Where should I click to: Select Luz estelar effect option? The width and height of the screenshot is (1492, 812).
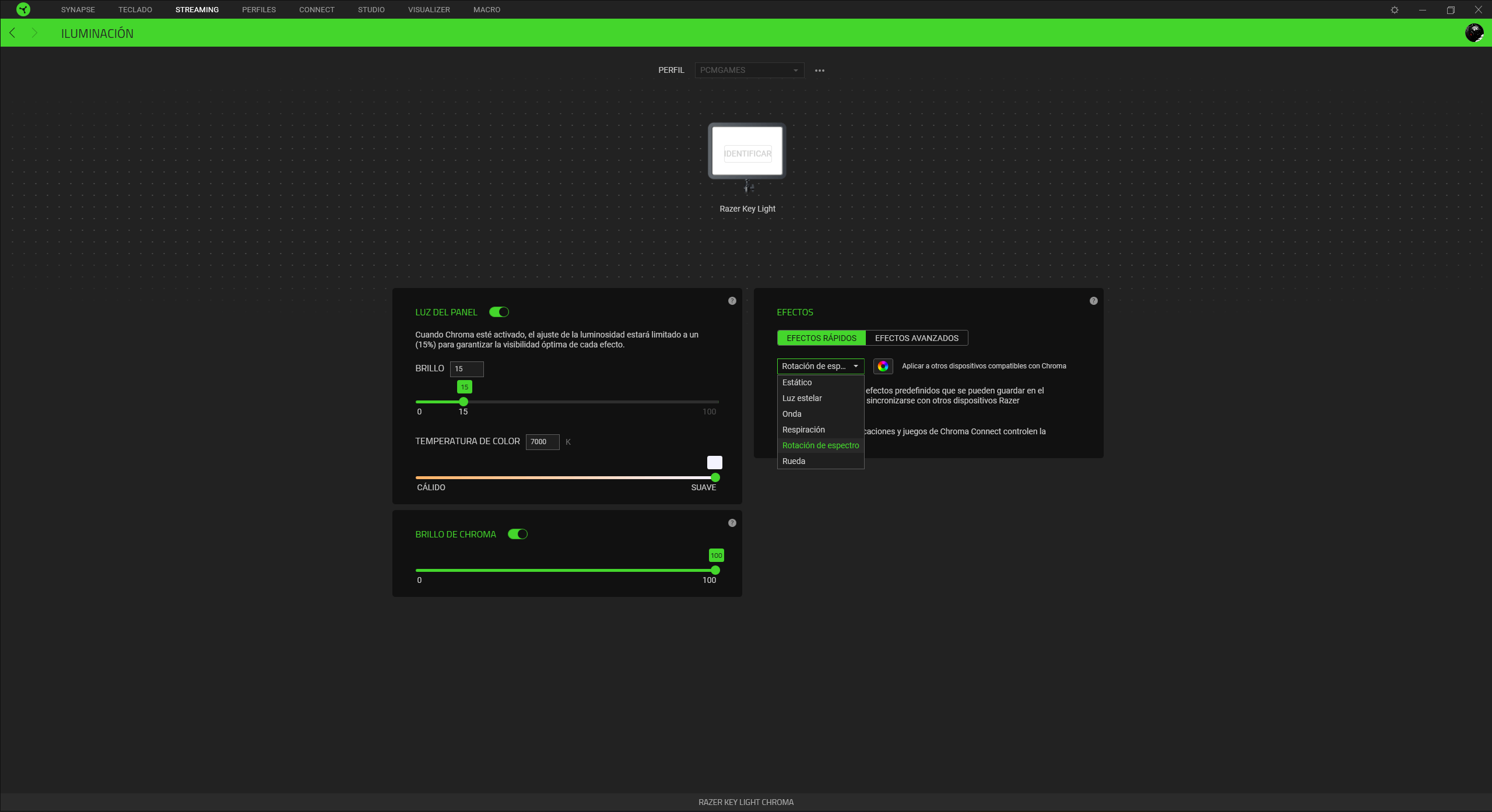(x=820, y=398)
